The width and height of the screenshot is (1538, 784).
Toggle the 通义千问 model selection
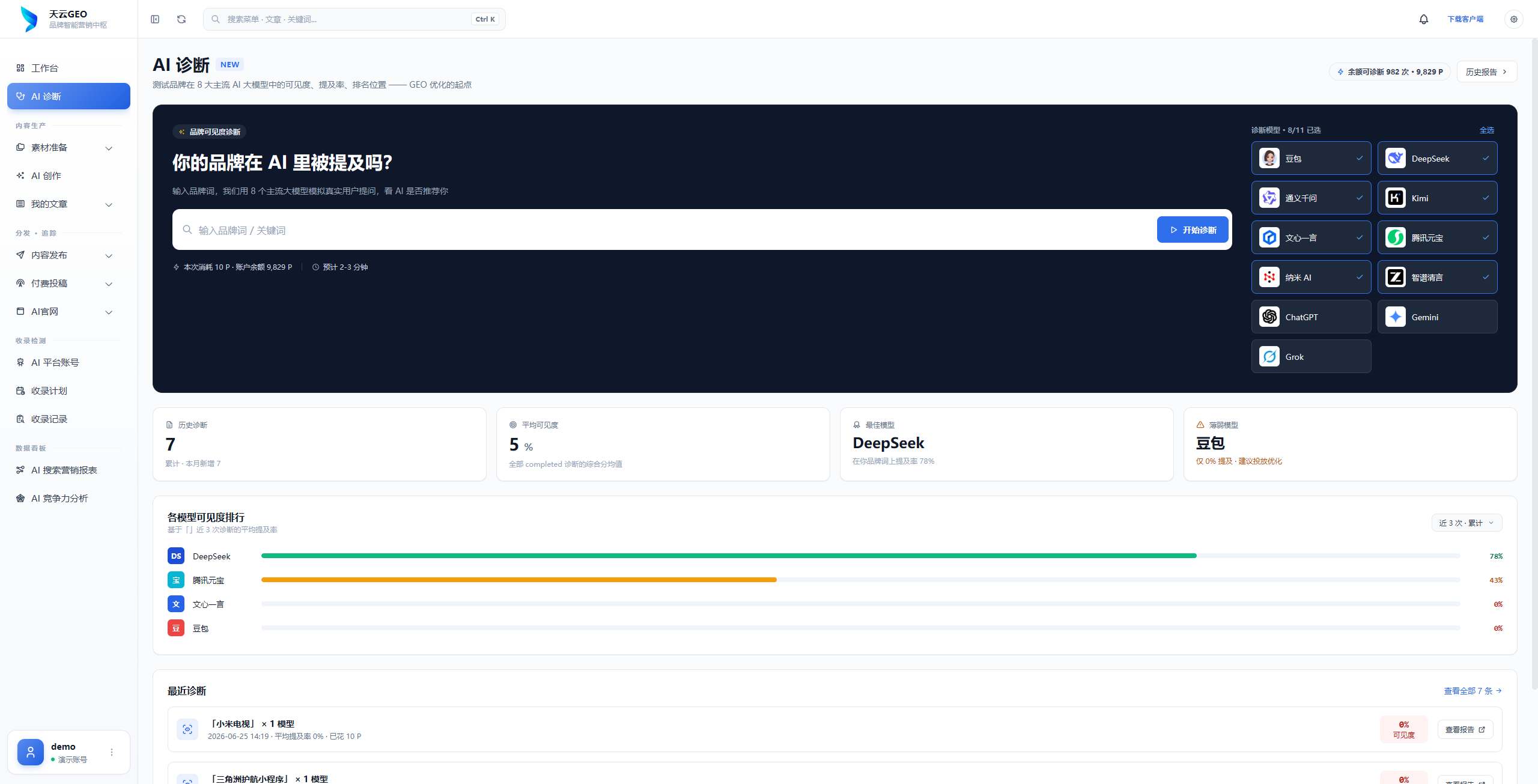(x=1312, y=198)
